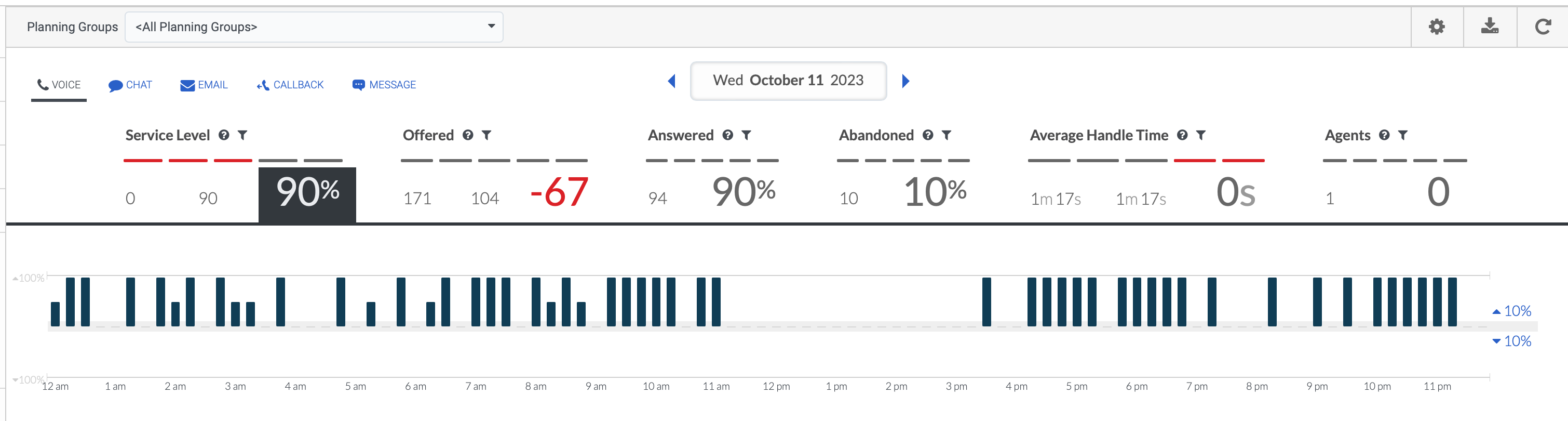1568x421 pixels.
Task: Click the Answered help icon
Action: coord(727,135)
